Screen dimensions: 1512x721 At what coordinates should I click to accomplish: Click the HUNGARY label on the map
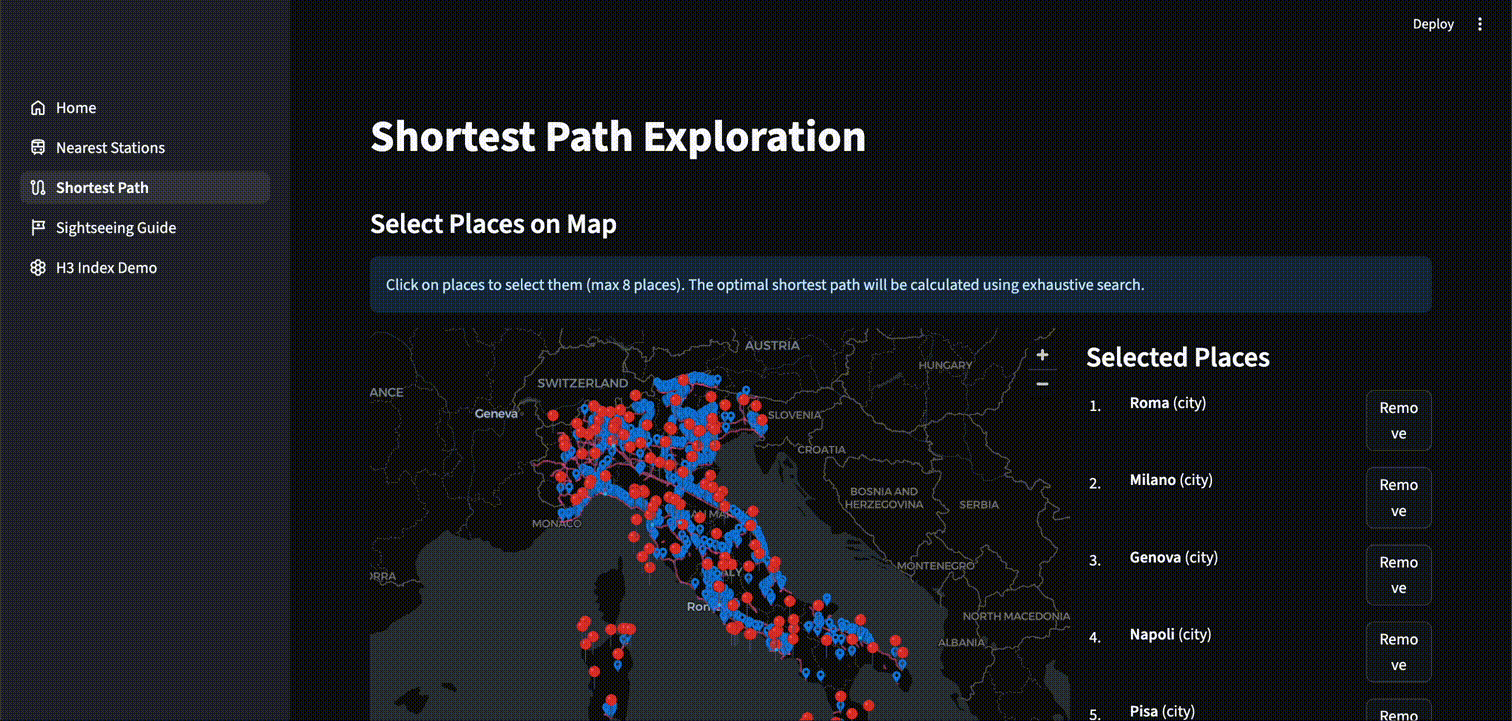945,365
